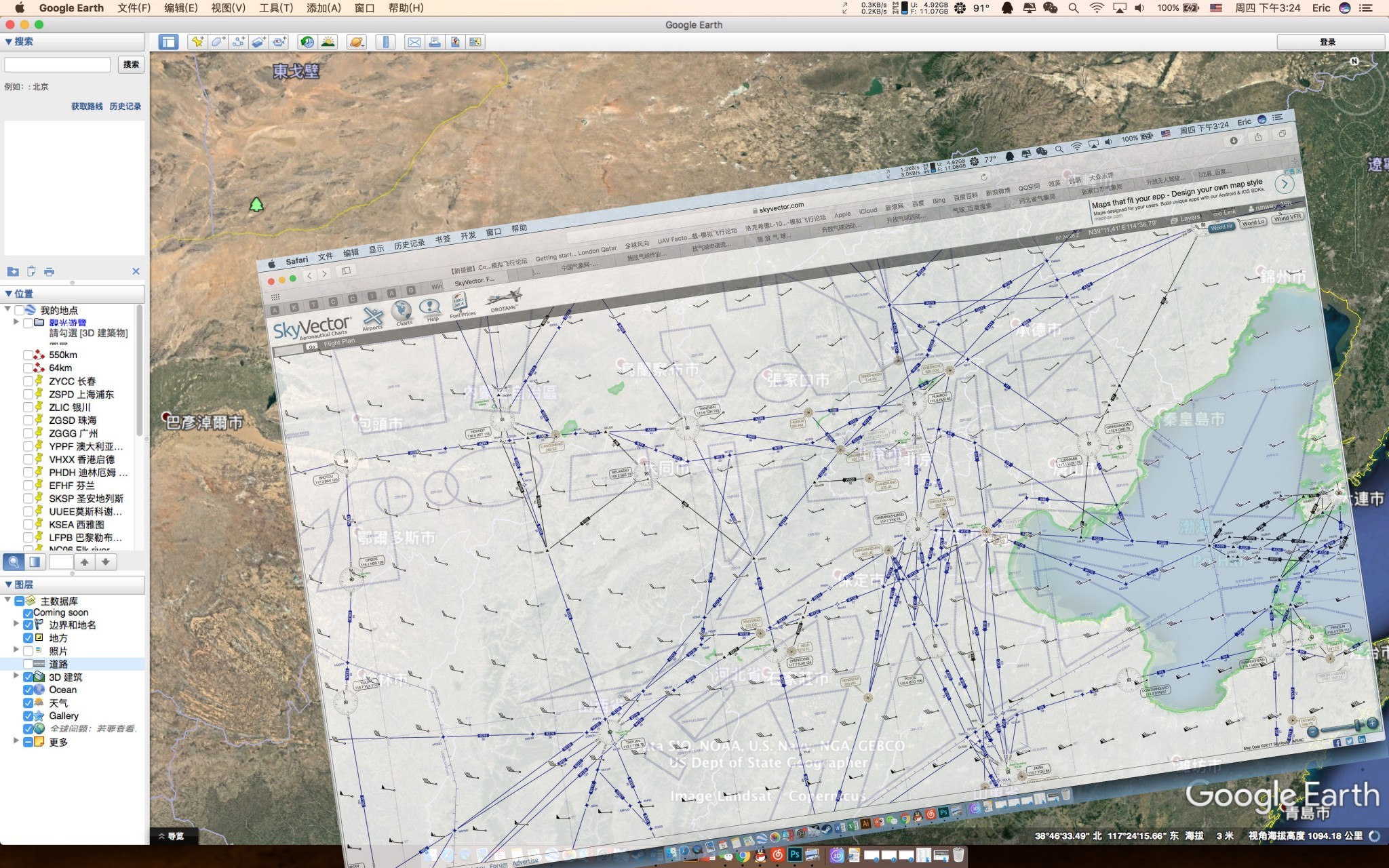Check the VHXX 香港启德 placemark
The width and height of the screenshot is (1389, 868).
coord(28,459)
